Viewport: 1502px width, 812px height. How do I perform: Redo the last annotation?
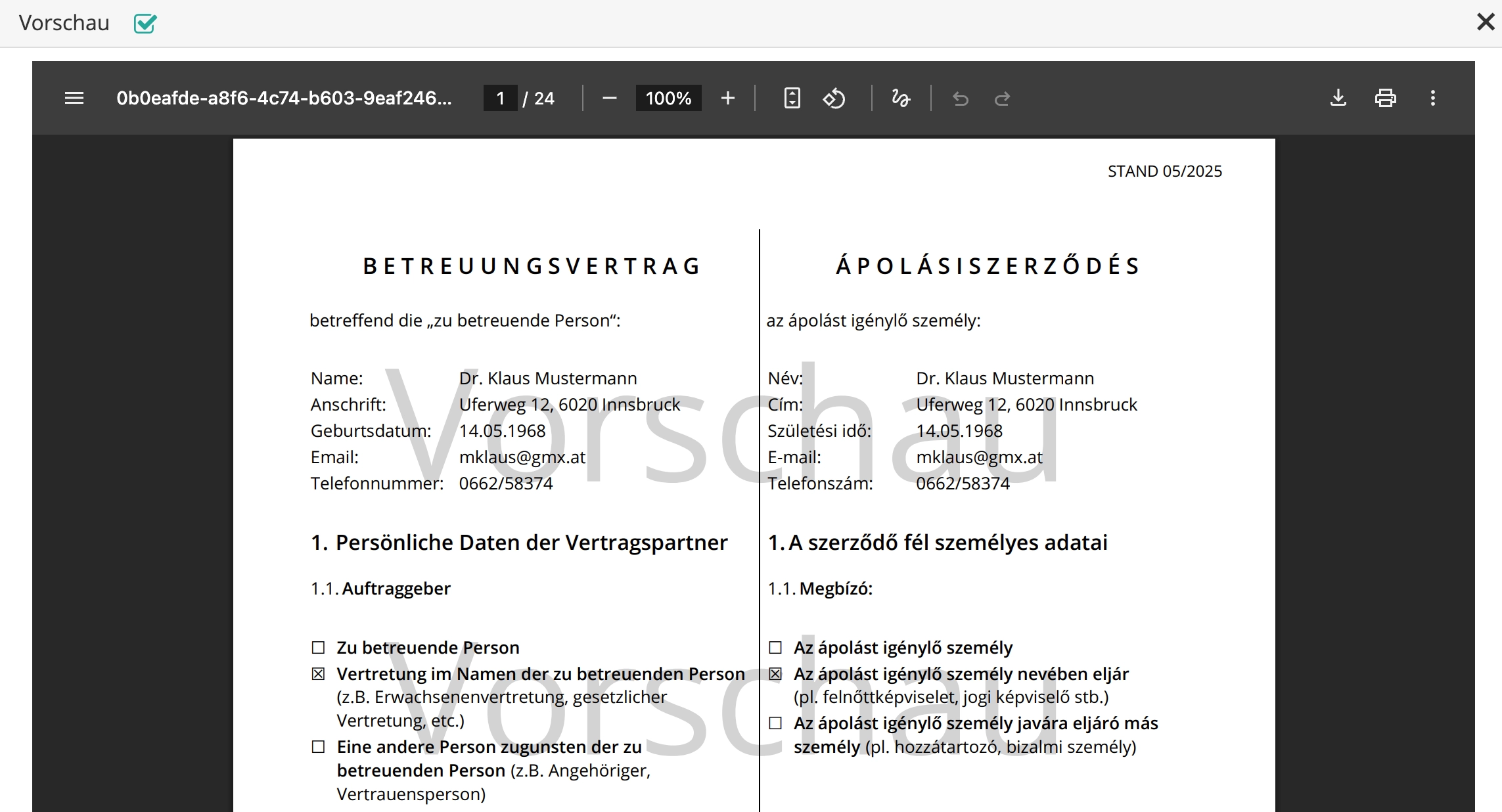click(1002, 99)
